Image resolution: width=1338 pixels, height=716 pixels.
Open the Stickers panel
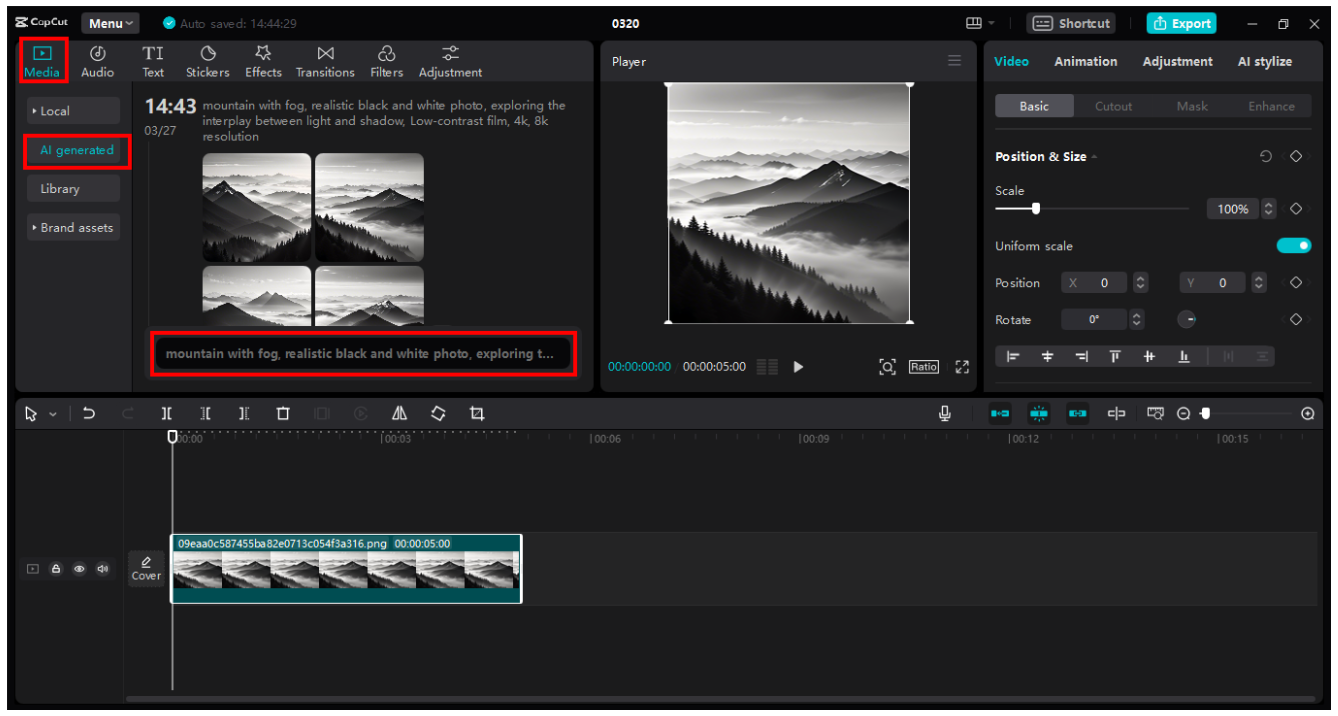point(208,61)
